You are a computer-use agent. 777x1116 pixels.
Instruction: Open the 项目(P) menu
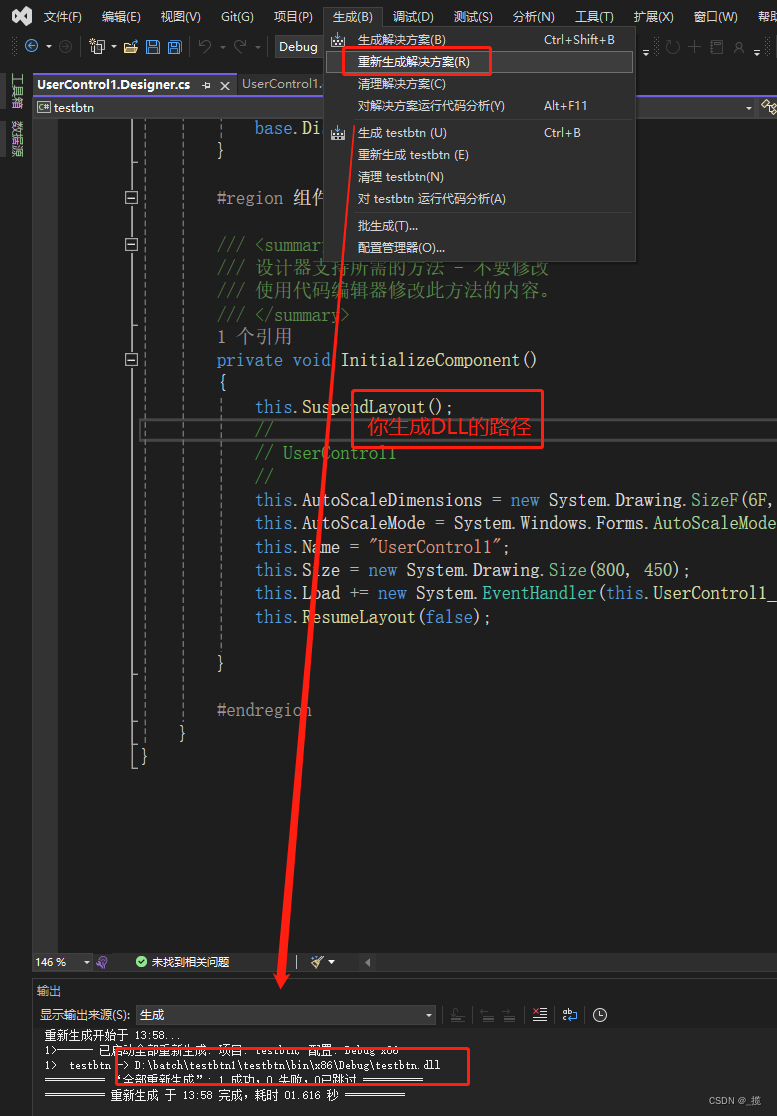(293, 16)
